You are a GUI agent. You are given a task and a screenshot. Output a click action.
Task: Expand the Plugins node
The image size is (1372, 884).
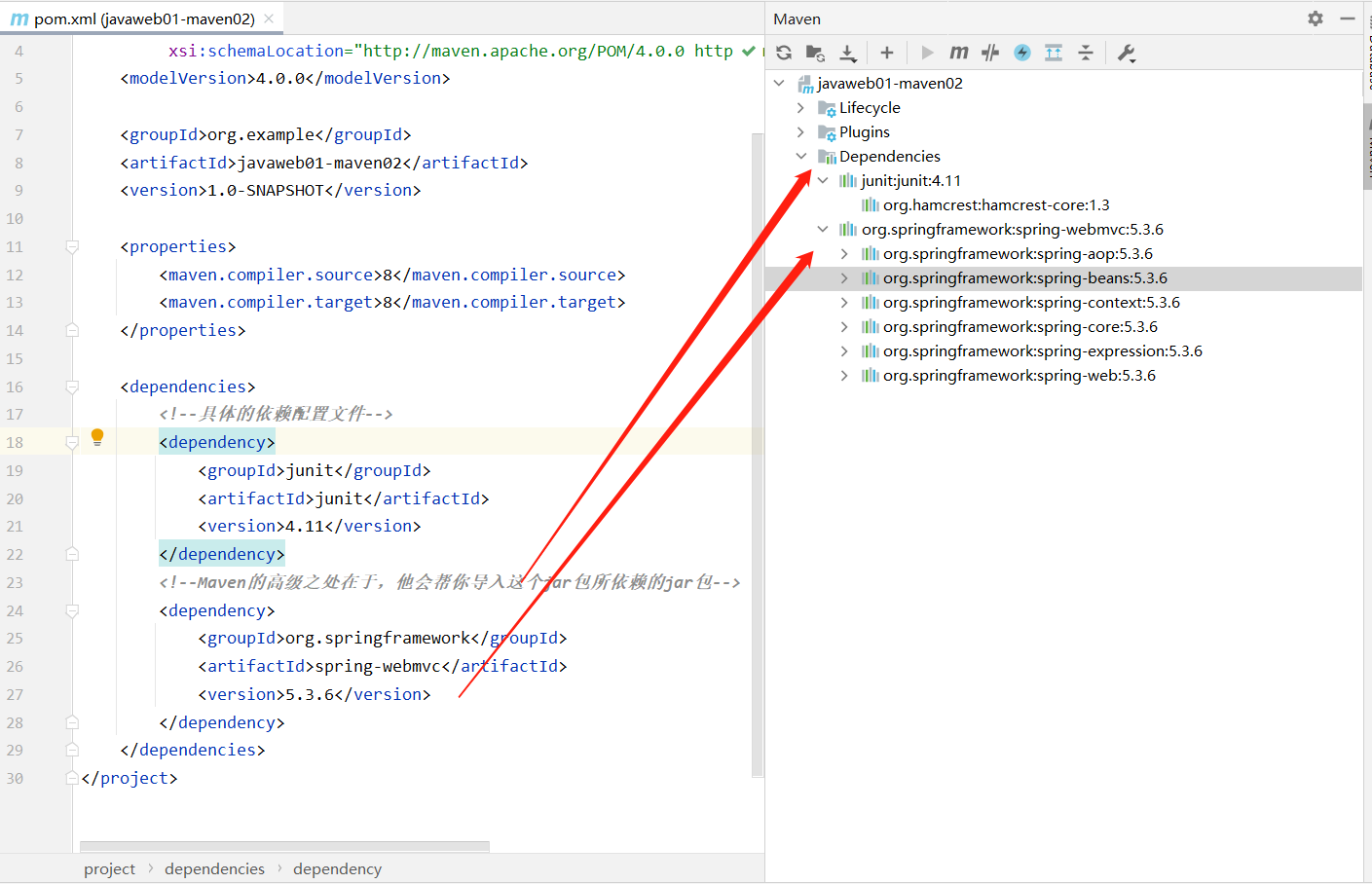800,132
